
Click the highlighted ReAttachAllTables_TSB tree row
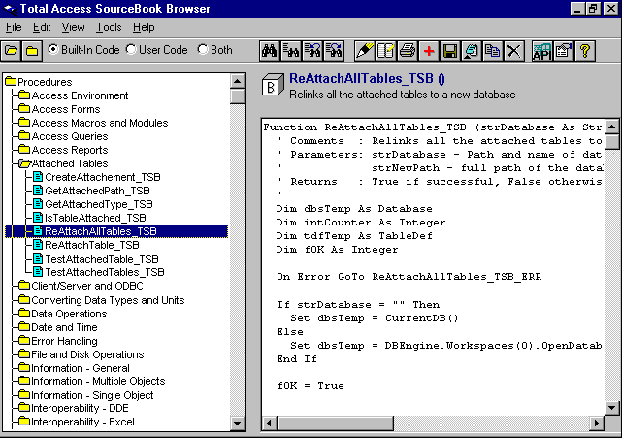117,231
